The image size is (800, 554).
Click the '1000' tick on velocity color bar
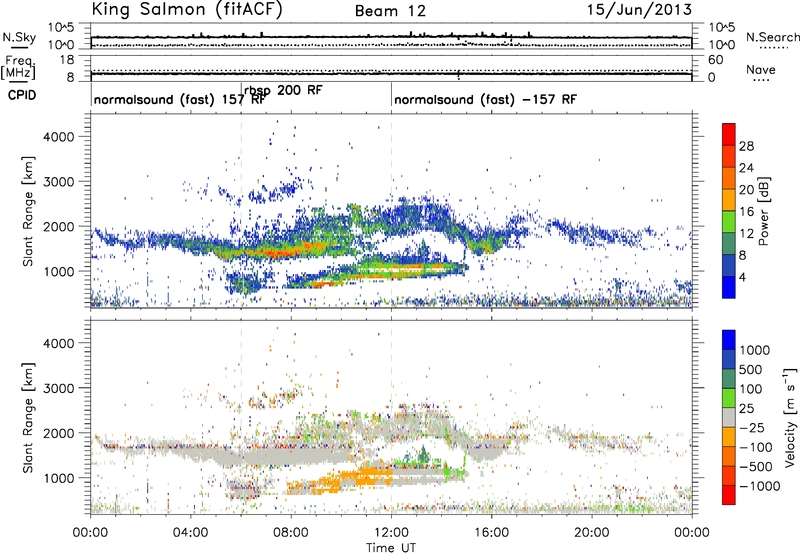[x=754, y=350]
